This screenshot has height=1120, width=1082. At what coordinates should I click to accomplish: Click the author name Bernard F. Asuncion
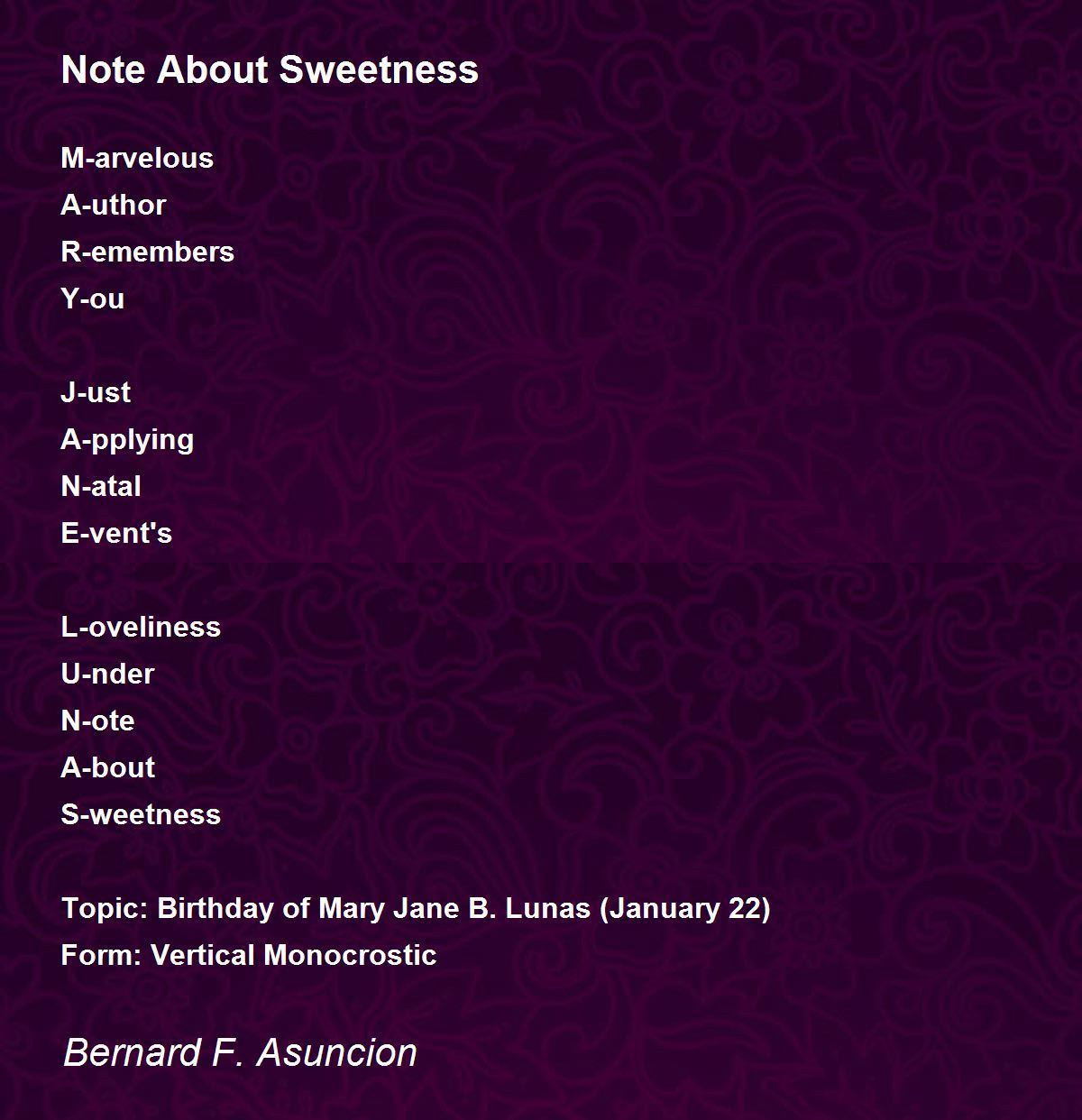(x=240, y=1052)
